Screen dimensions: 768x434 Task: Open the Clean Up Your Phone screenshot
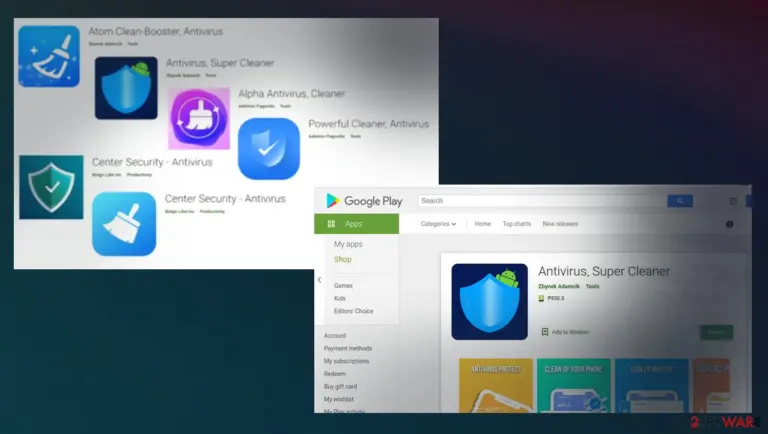tap(574, 386)
